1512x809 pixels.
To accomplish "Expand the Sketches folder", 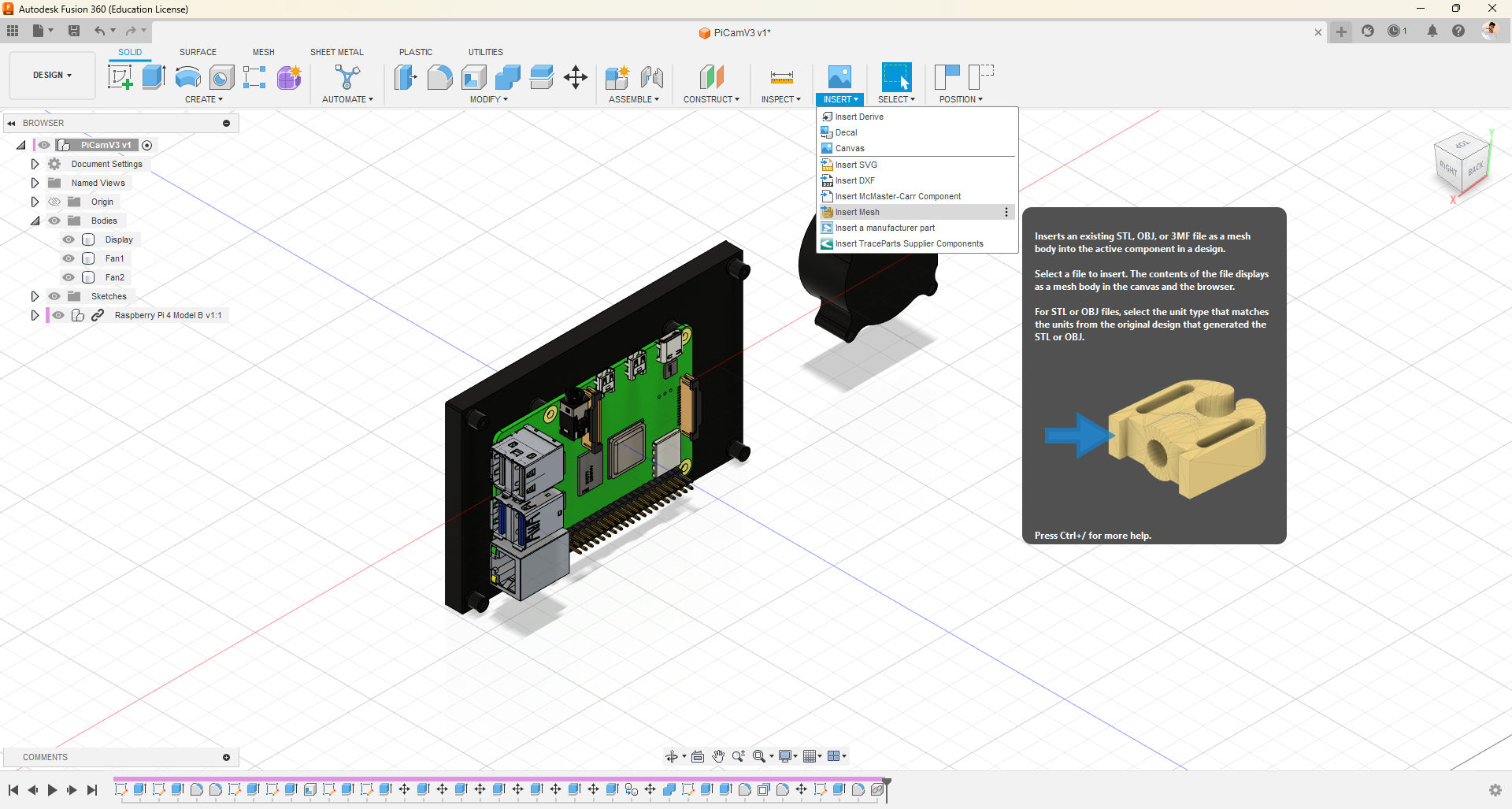I will point(35,296).
